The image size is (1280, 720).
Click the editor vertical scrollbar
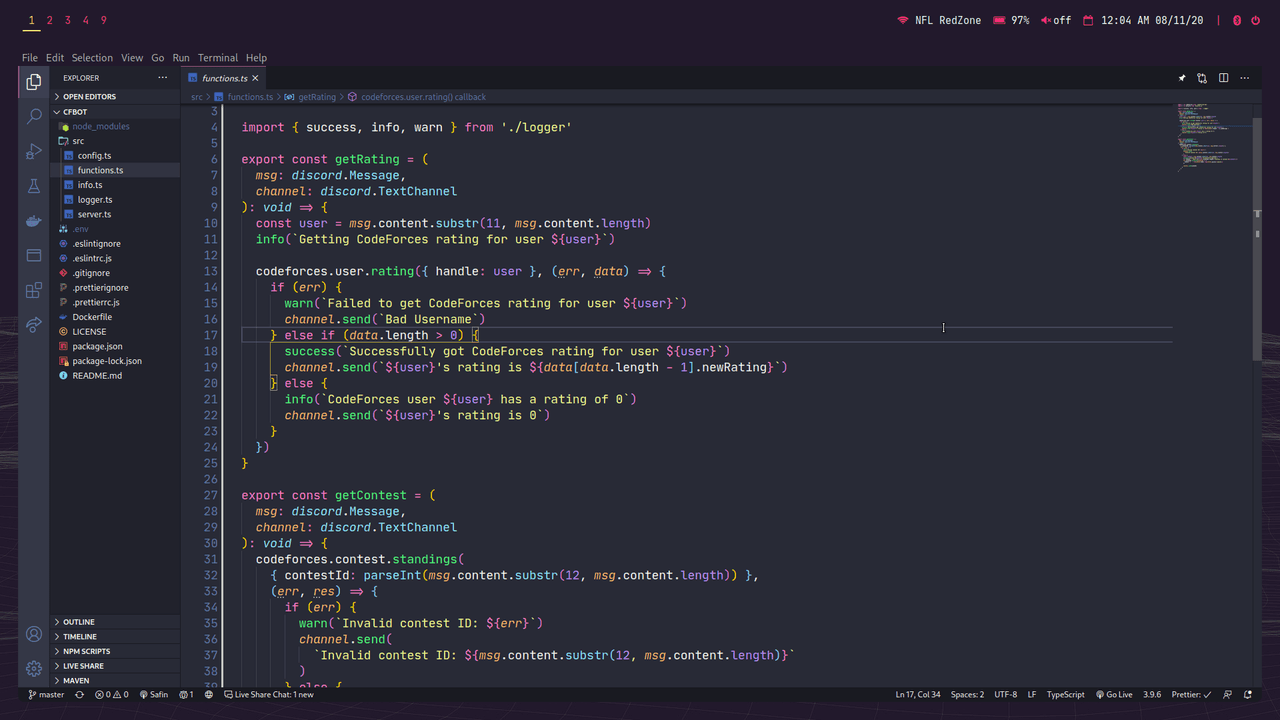[x=1258, y=285]
